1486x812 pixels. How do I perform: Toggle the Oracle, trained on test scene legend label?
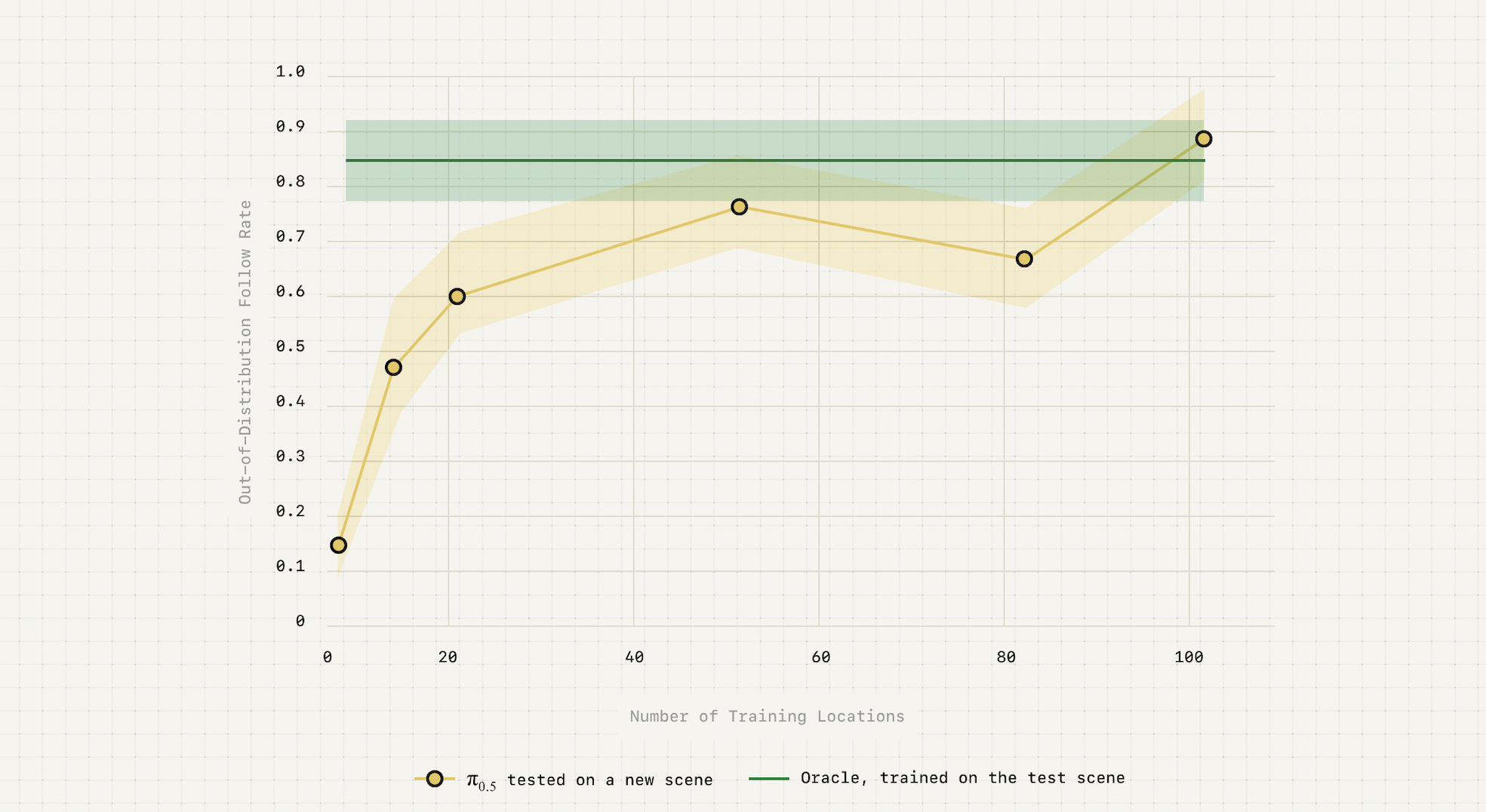(962, 778)
